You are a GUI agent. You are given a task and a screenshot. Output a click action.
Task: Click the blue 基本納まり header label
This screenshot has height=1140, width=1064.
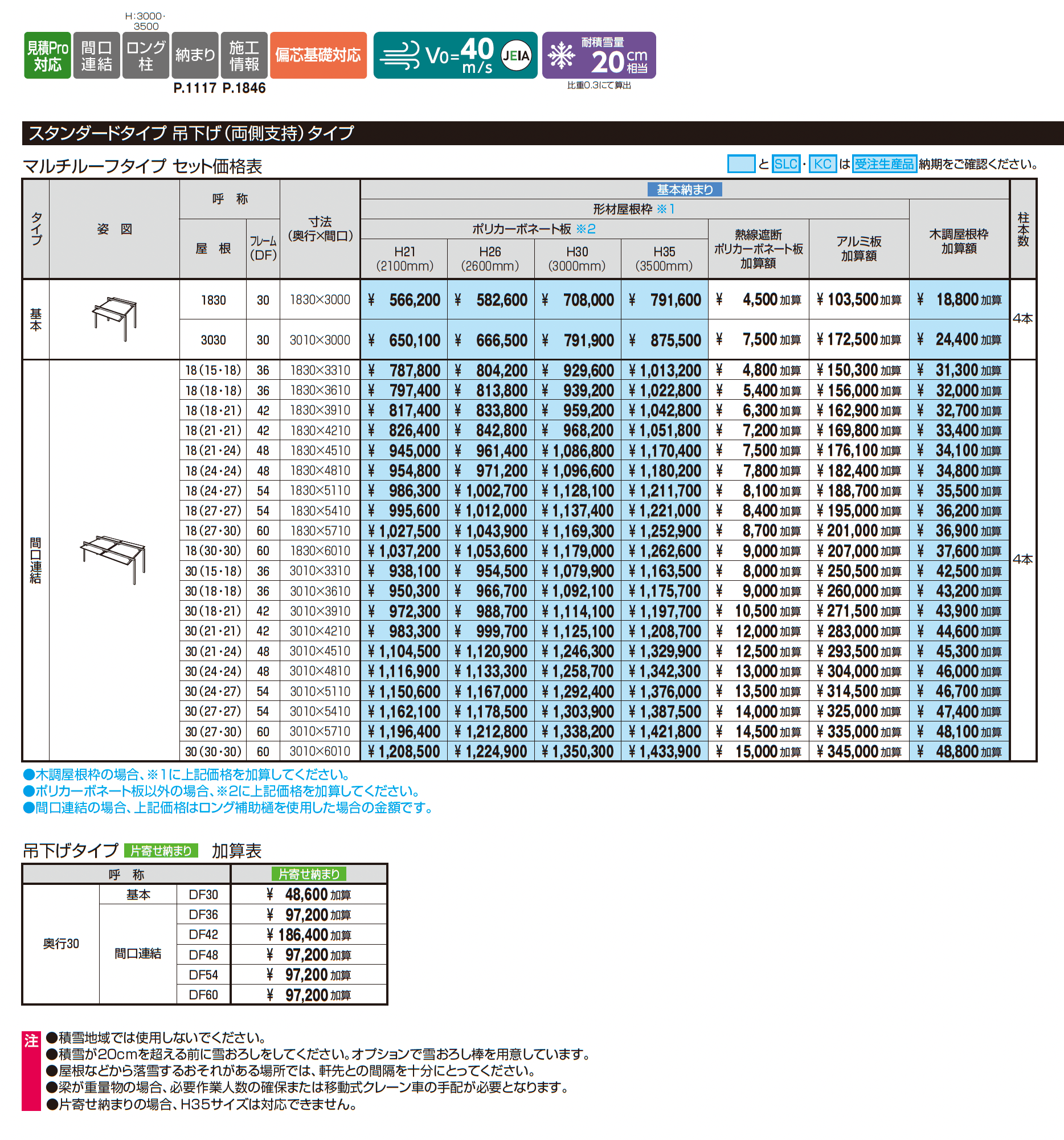[x=685, y=190]
